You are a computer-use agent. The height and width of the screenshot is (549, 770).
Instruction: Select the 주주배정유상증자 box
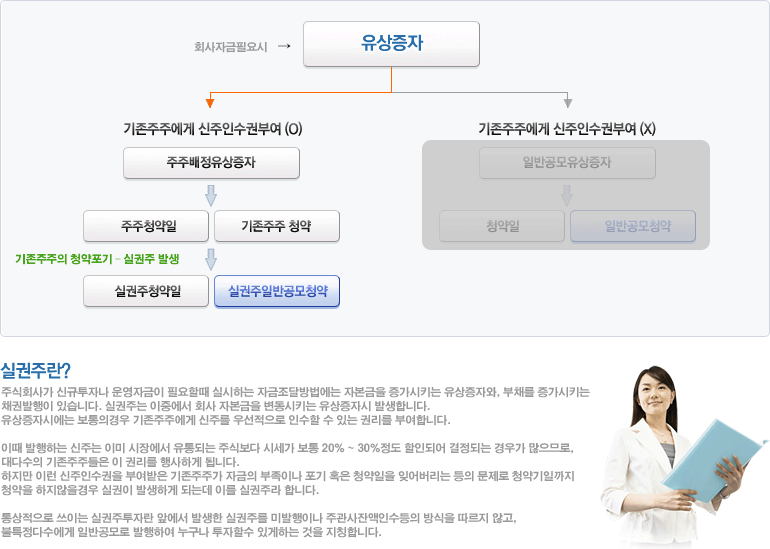(211, 162)
